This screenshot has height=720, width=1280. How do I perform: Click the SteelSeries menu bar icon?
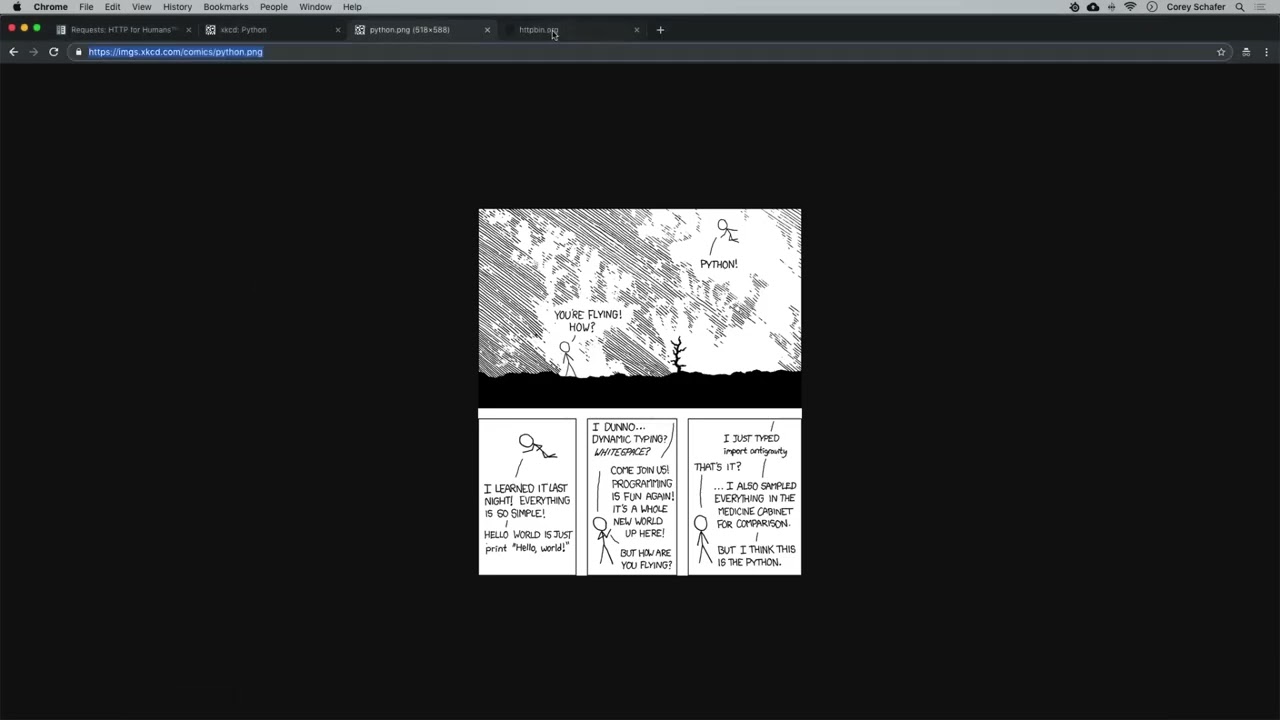1075,7
